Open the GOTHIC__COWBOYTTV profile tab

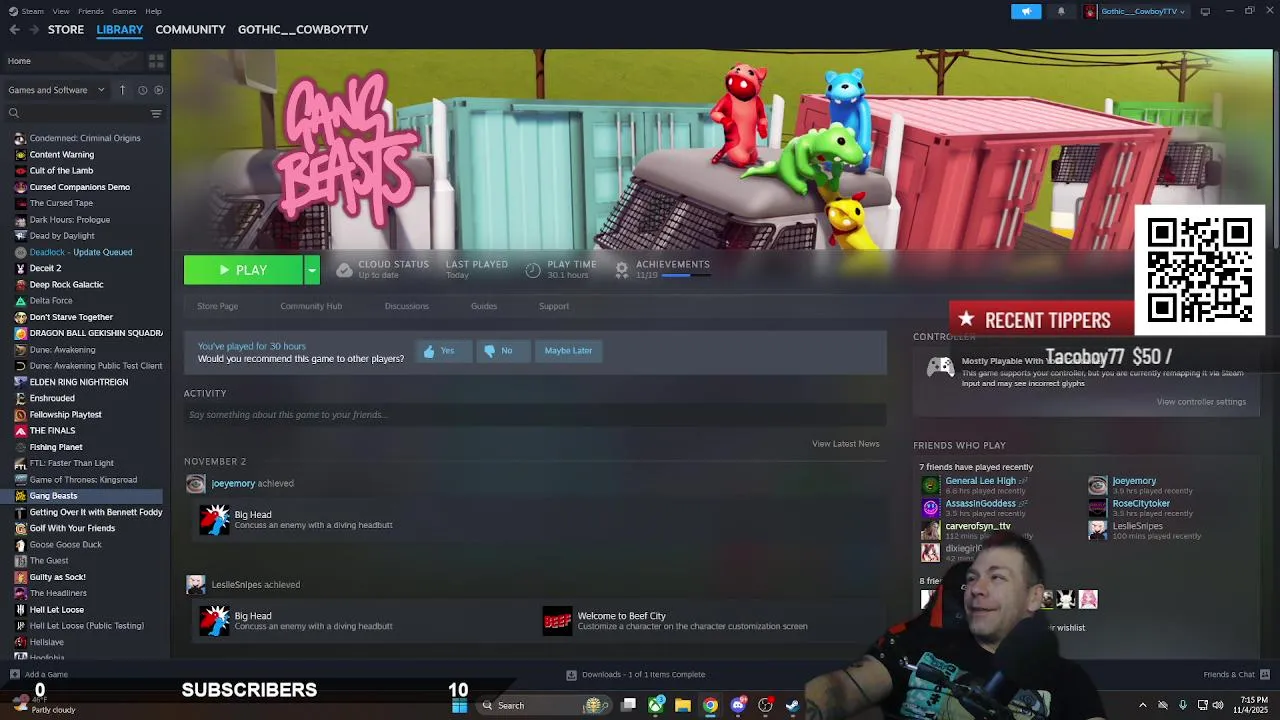coord(303,29)
